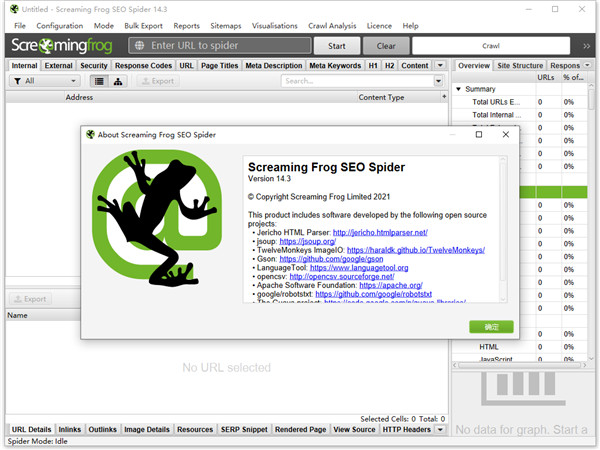Image resolution: width=600 pixels, height=450 pixels.
Task: Click the Crawl progress bar
Action: pos(491,46)
